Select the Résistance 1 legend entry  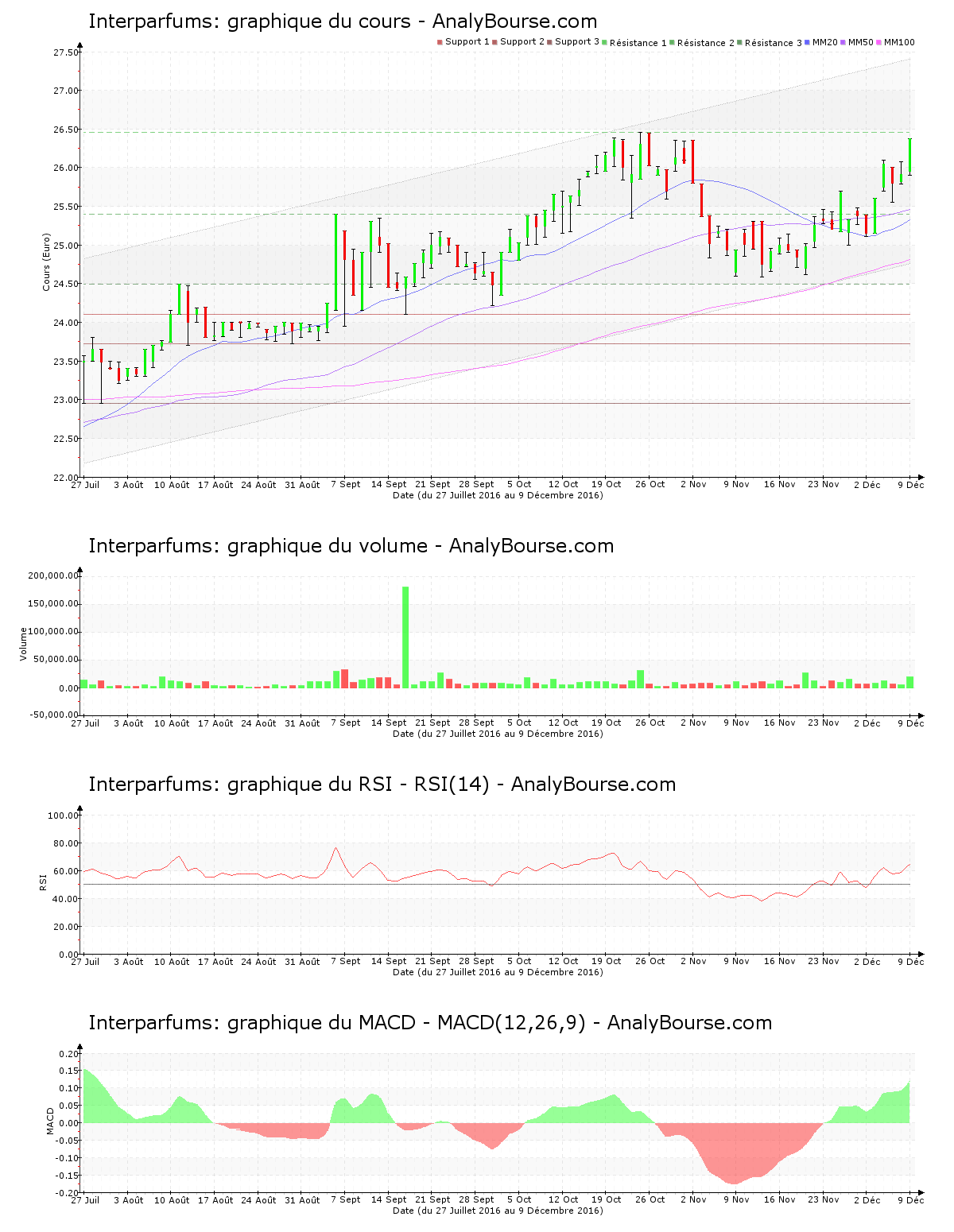point(634,42)
